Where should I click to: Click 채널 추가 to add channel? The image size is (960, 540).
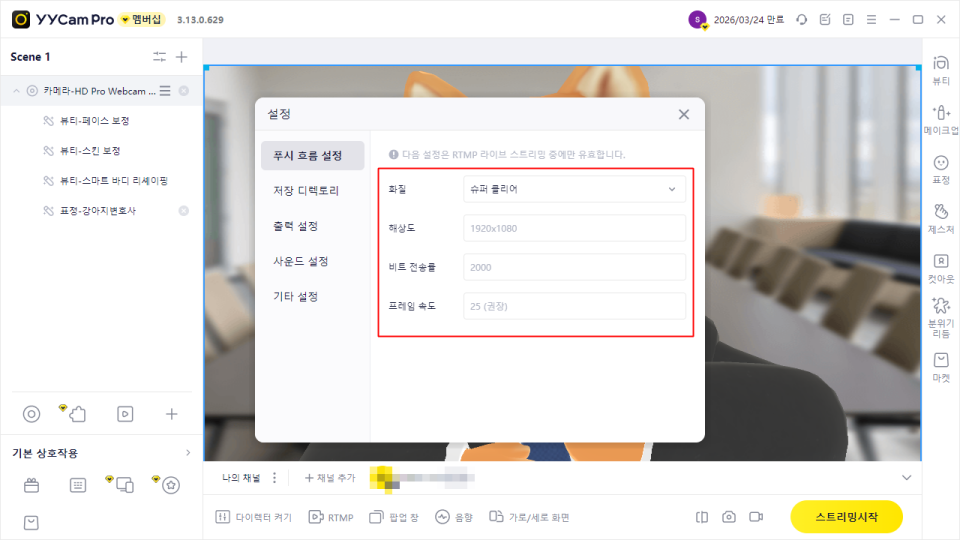coord(330,478)
